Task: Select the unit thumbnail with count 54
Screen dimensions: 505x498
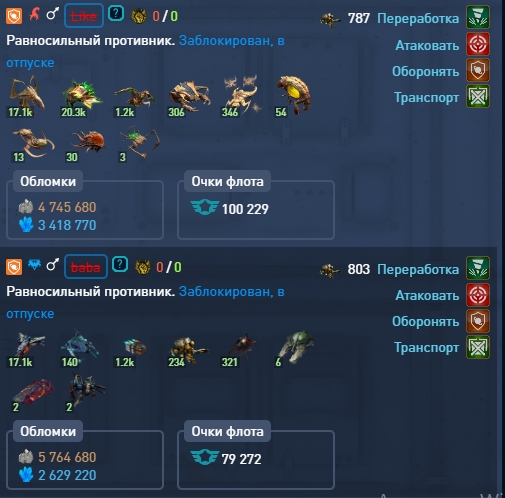Action: (293, 96)
